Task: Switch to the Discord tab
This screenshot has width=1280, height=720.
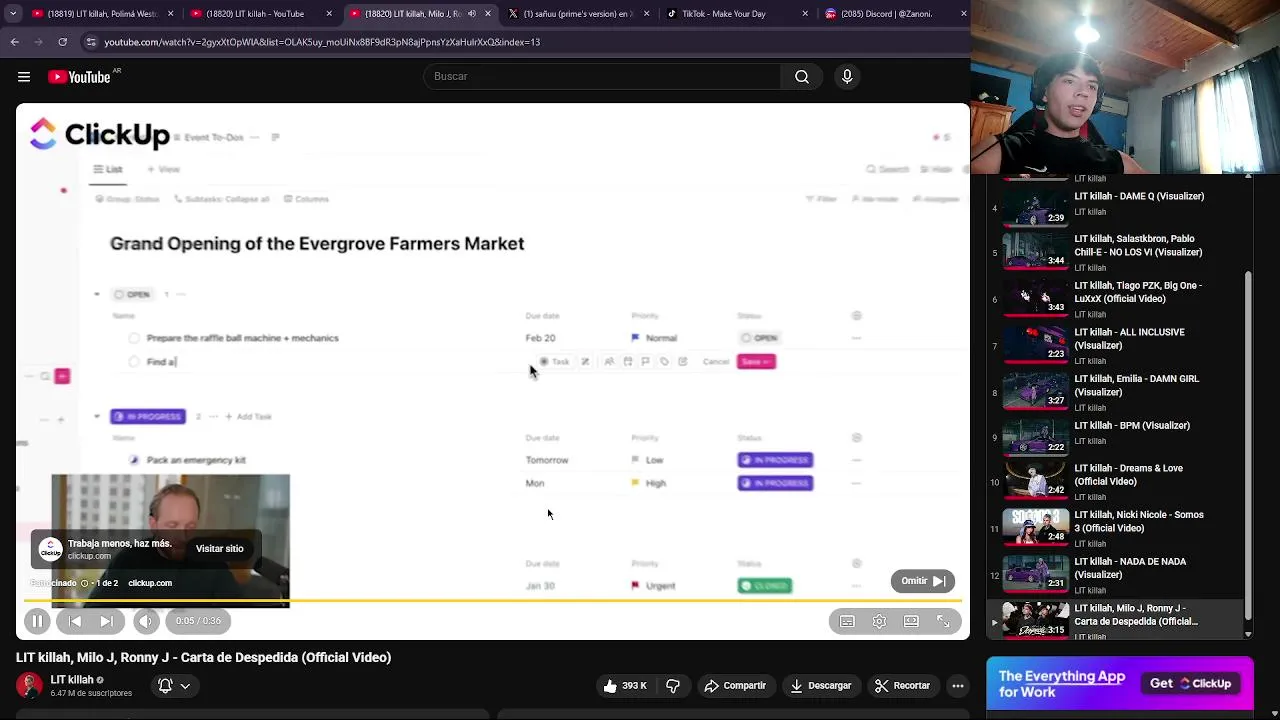Action: pyautogui.click(x=895, y=14)
